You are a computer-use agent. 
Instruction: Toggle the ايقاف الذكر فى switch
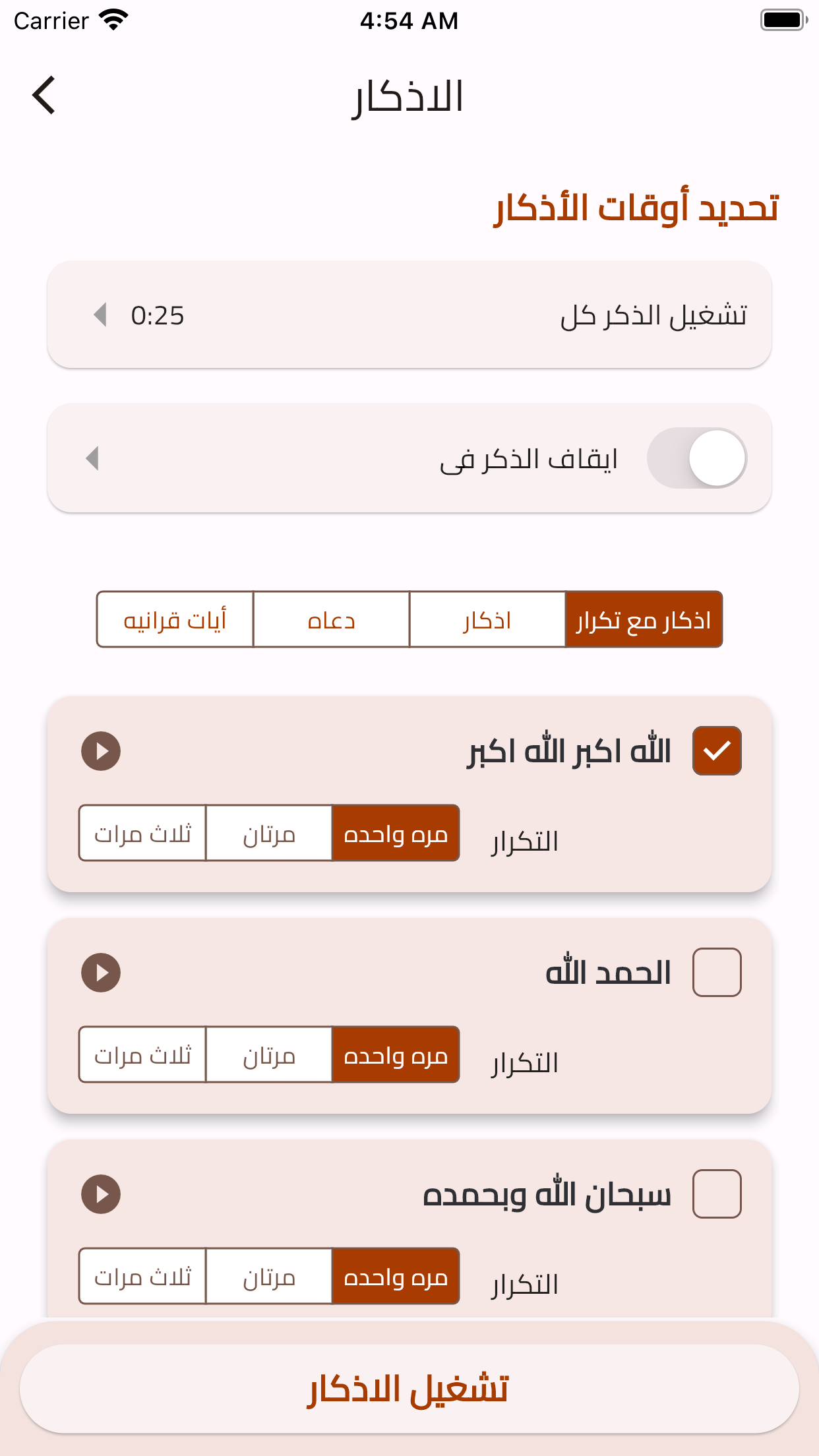tap(697, 458)
